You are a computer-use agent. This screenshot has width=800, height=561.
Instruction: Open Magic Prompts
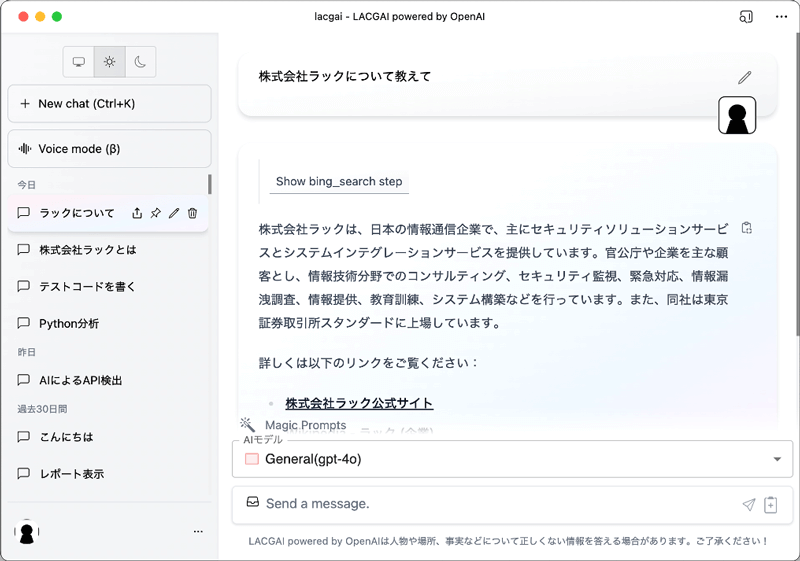pyautogui.click(x=305, y=425)
